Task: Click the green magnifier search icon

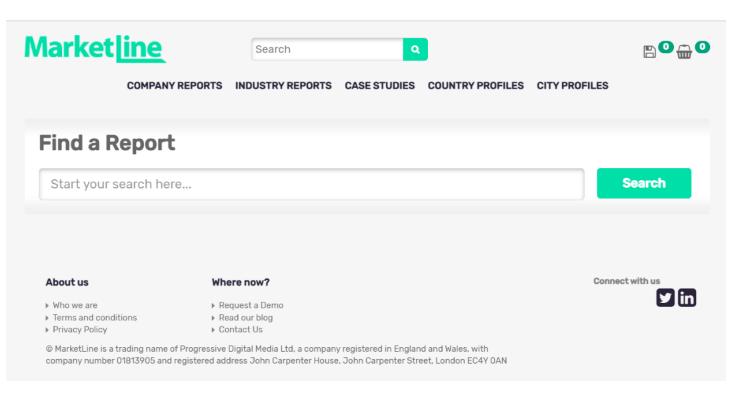Action: tap(415, 49)
